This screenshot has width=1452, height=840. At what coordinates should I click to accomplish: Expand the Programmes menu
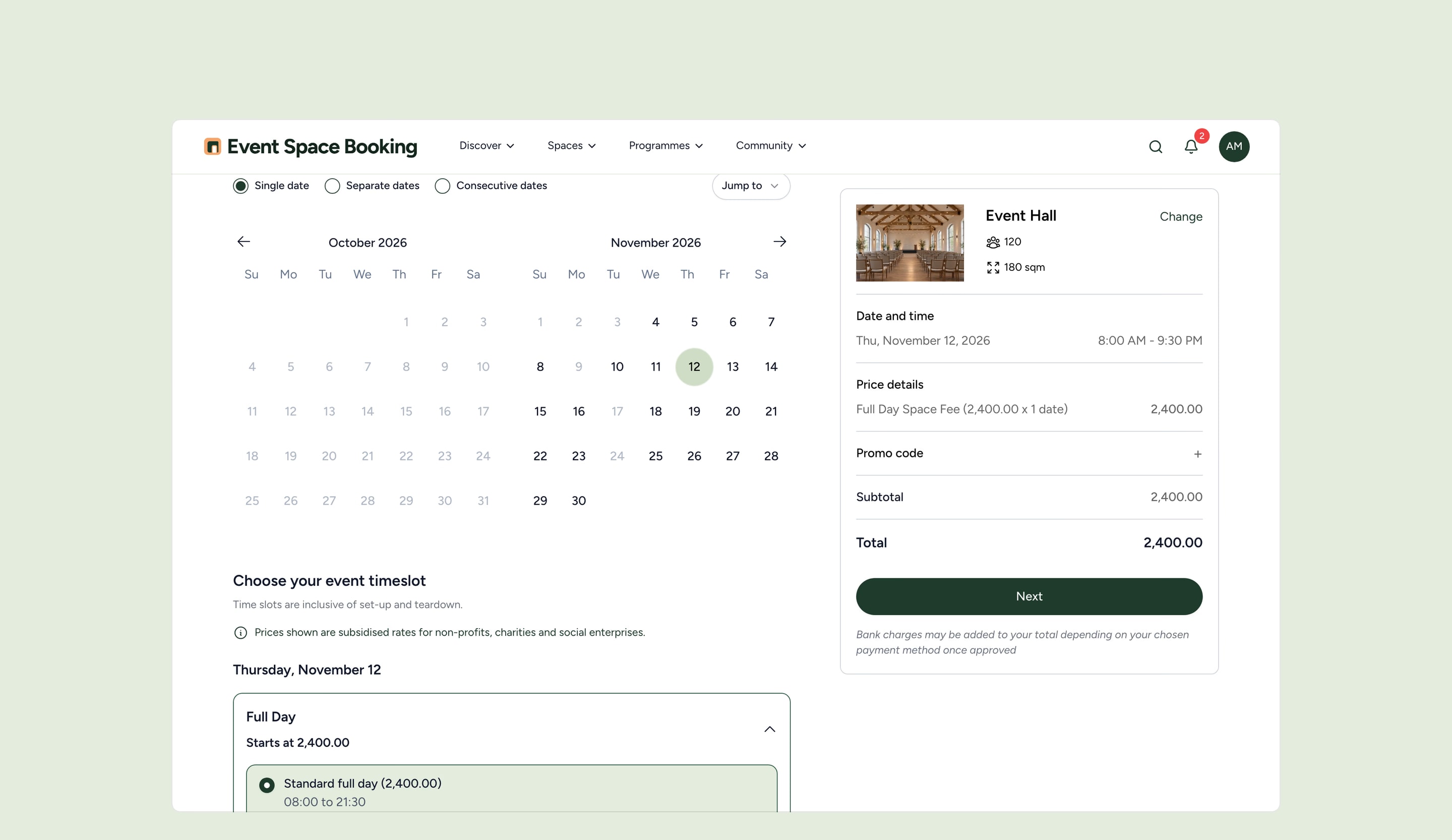(665, 146)
